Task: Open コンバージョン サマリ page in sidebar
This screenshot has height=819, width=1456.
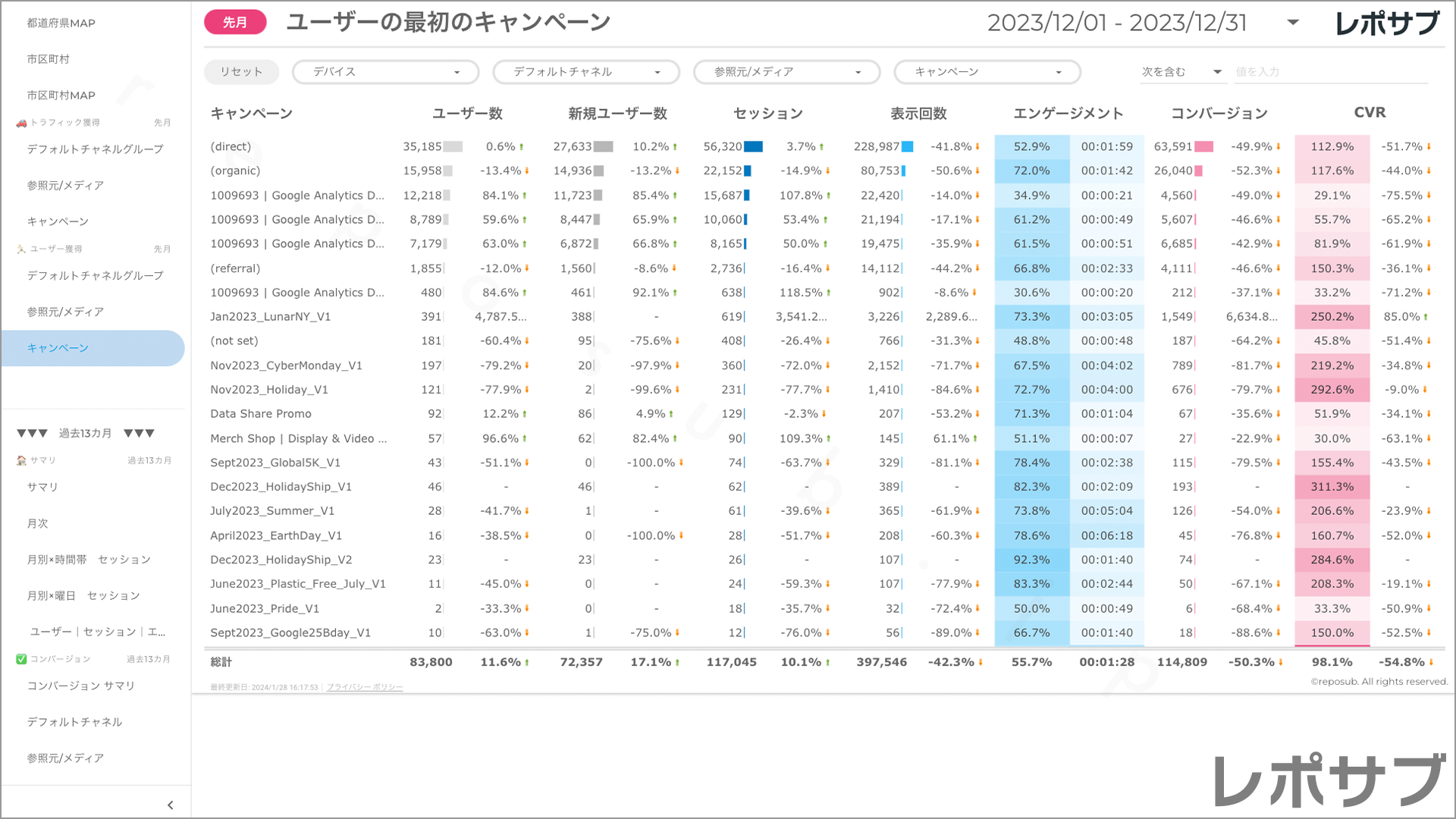Action: [x=81, y=686]
